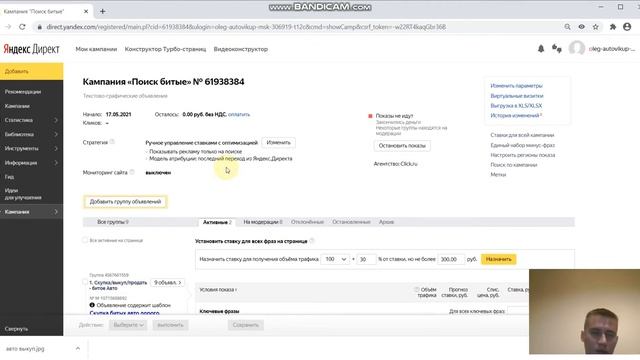
Task: Expand the bottom Кампания sidebar item
Action: (x=56, y=212)
